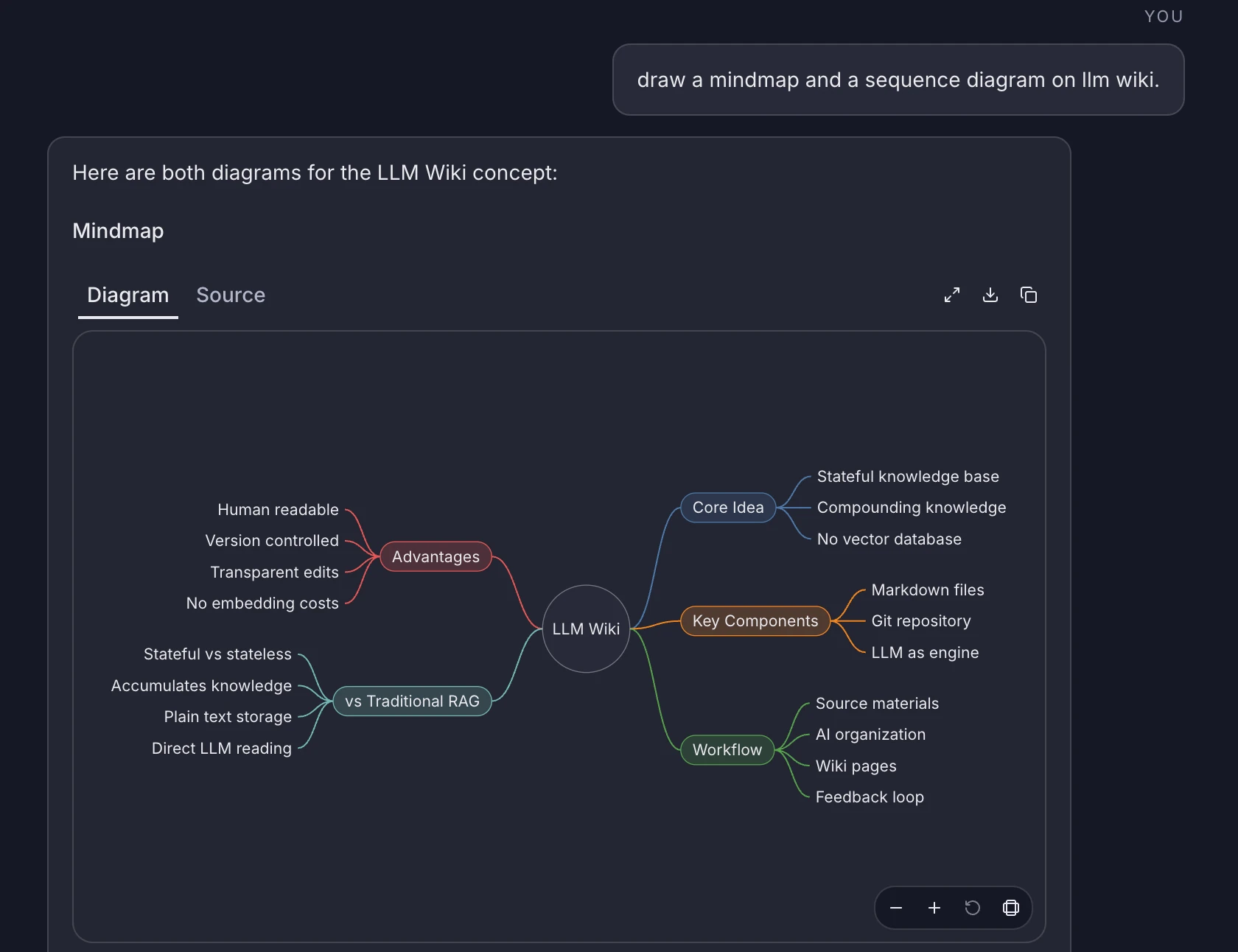Image resolution: width=1238 pixels, height=952 pixels.
Task: Click 'Transparent edits' label
Action: tap(274, 573)
